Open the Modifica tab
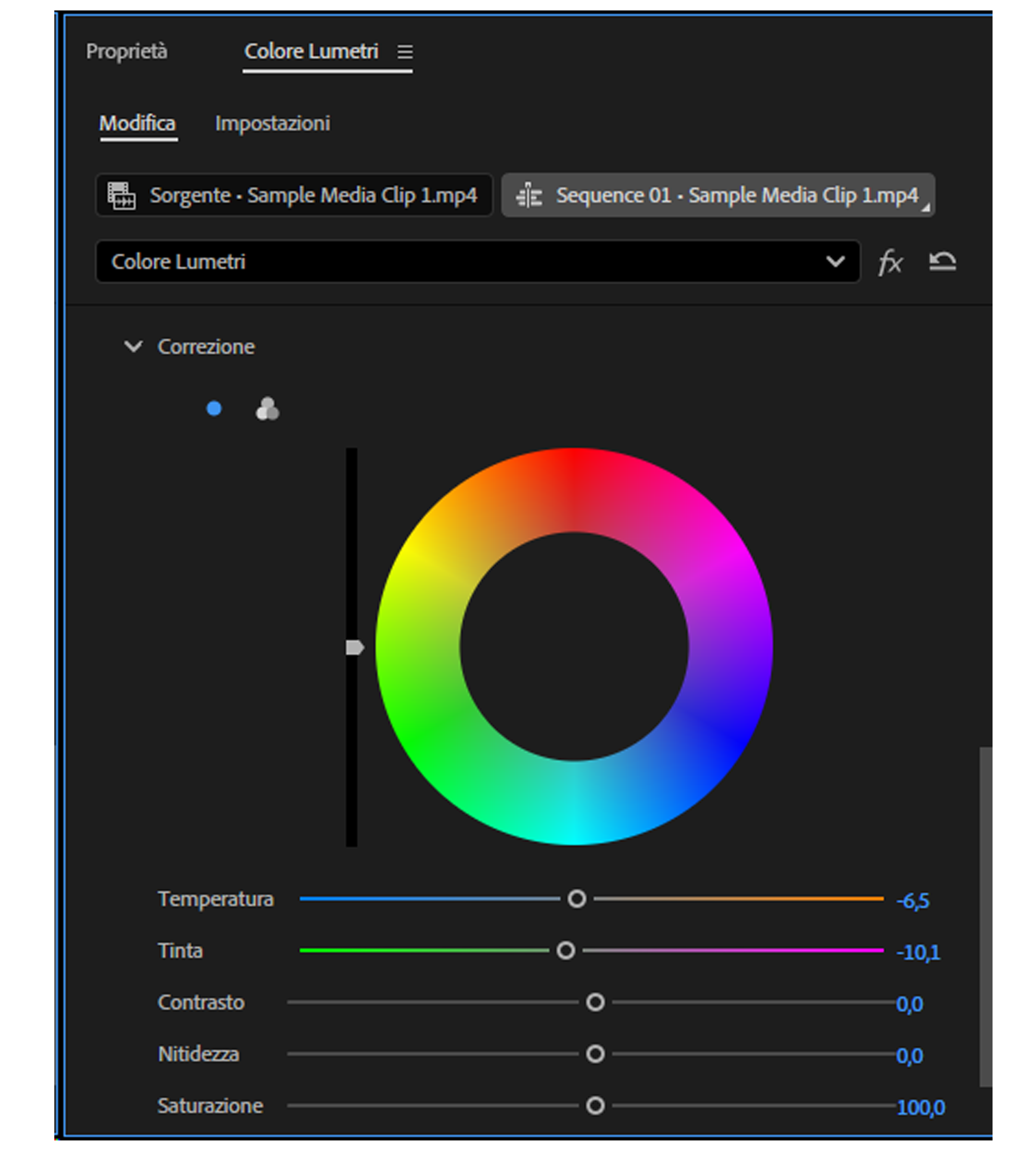The height and width of the screenshot is (1150, 1036). [137, 123]
